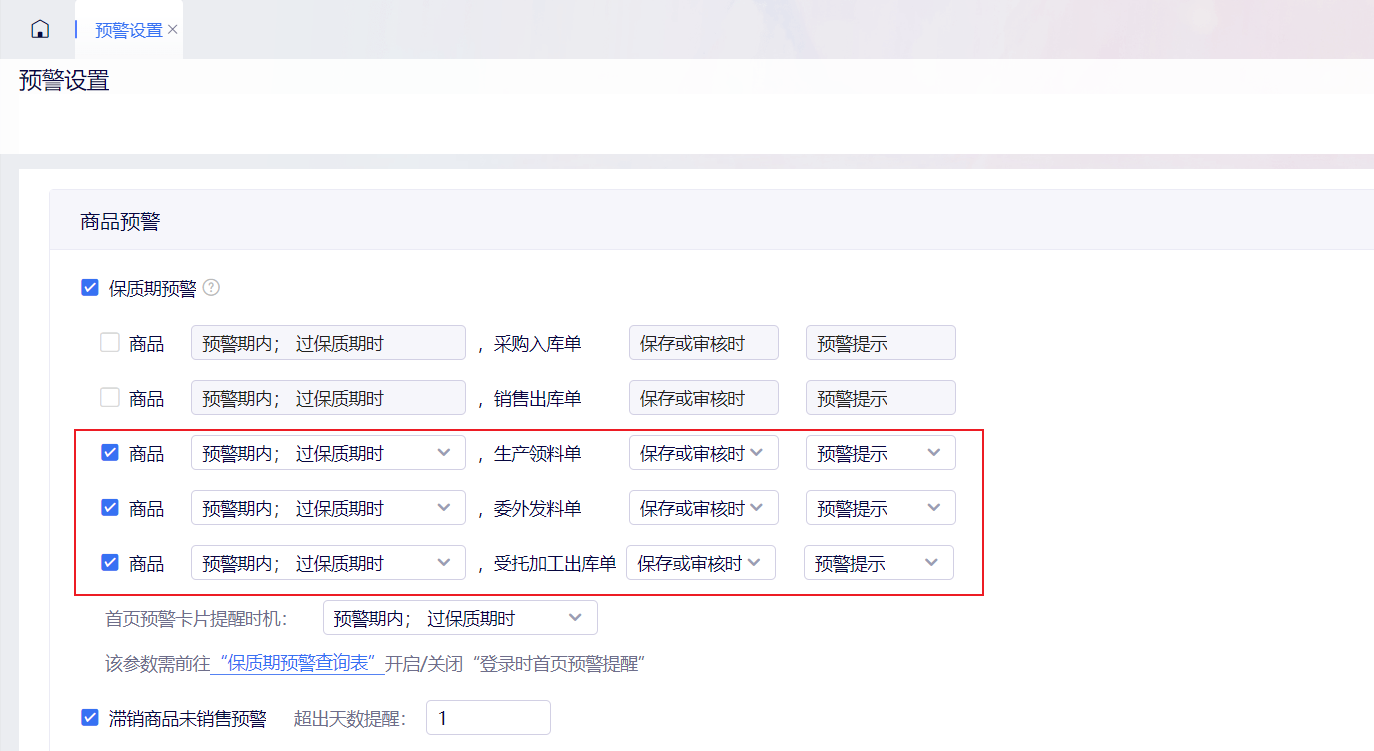Click the 销售出库单 label
This screenshot has width=1374, height=751.
pyautogui.click(x=538, y=399)
